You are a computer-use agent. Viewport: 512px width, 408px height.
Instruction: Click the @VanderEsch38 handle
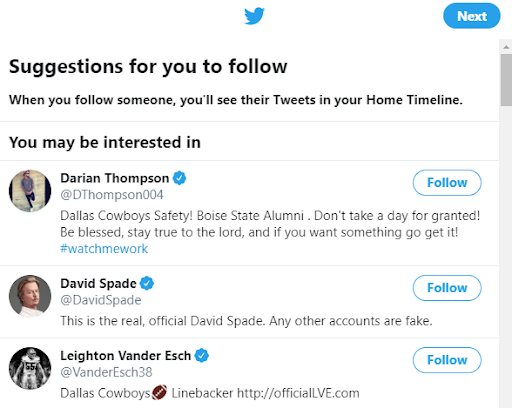[x=106, y=372]
